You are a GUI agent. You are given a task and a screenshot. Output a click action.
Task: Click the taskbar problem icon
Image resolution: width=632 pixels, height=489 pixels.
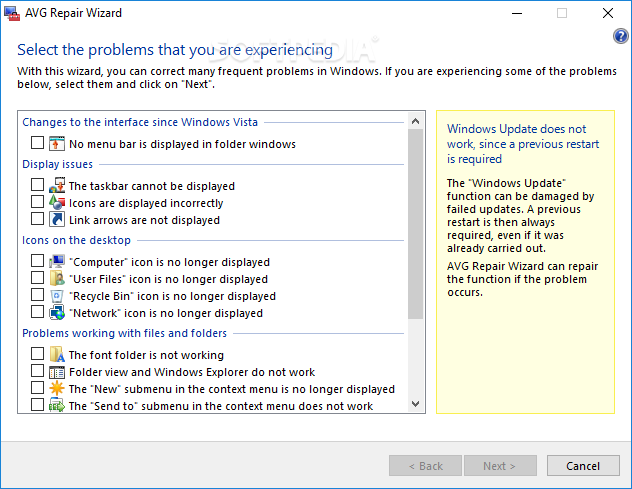(57, 185)
